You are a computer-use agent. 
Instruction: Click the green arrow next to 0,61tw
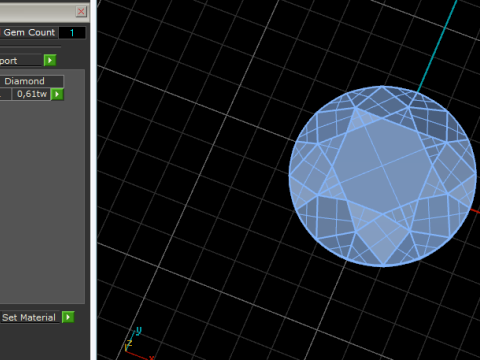click(57, 94)
